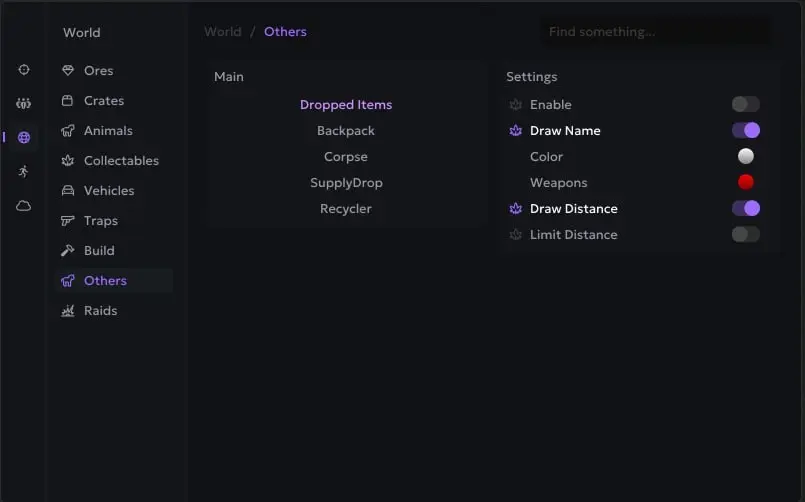805x502 pixels.
Task: Select Backpack in the Main list
Action: pyautogui.click(x=346, y=131)
